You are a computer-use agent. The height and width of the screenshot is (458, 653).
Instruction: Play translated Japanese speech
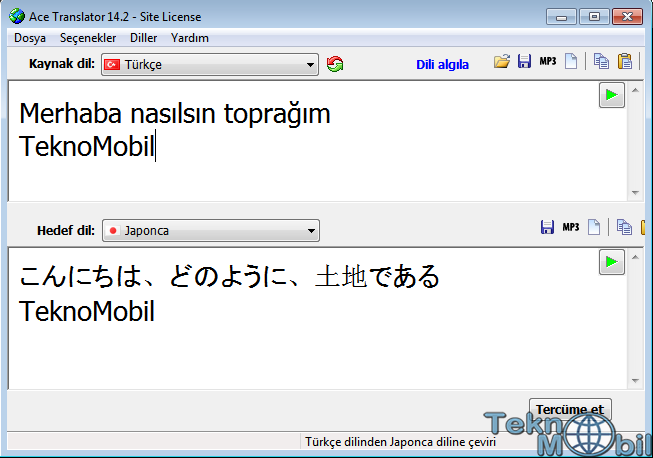click(612, 262)
